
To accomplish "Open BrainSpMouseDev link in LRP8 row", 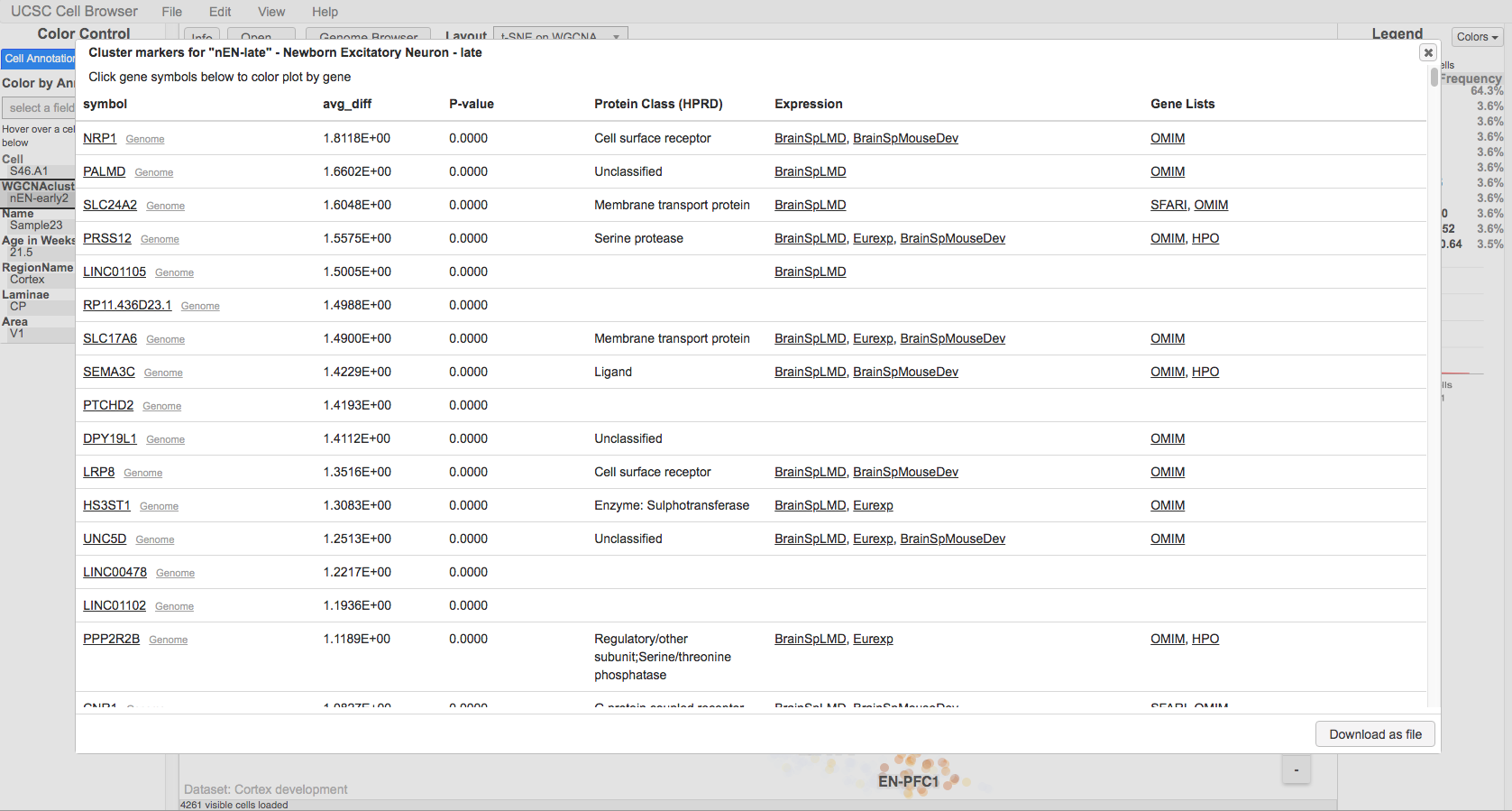I will pyautogui.click(x=905, y=472).
